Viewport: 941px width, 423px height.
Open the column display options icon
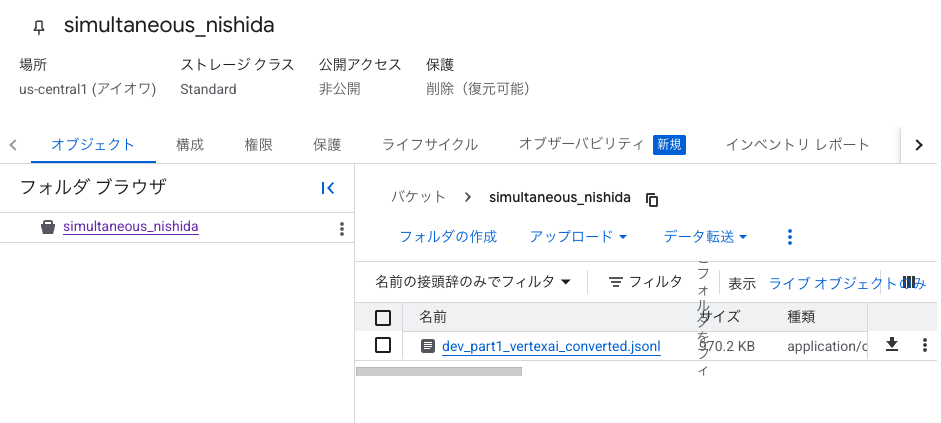pos(909,282)
